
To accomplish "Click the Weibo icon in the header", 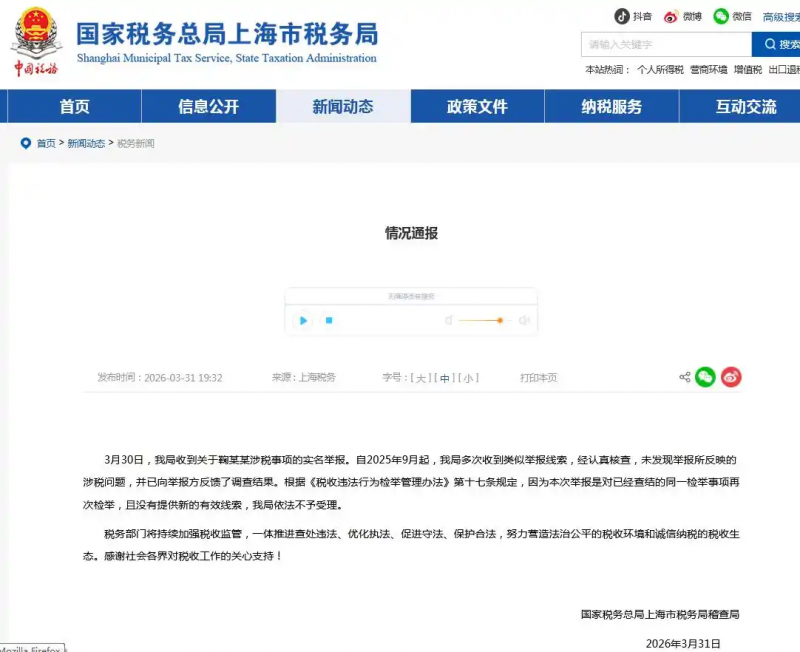I will click(x=670, y=17).
